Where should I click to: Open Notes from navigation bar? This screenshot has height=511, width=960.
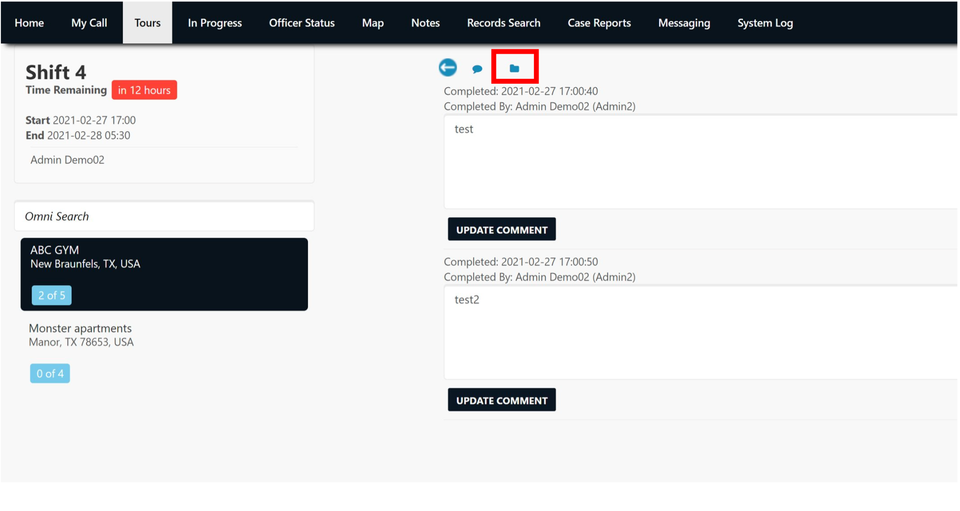[x=426, y=23]
